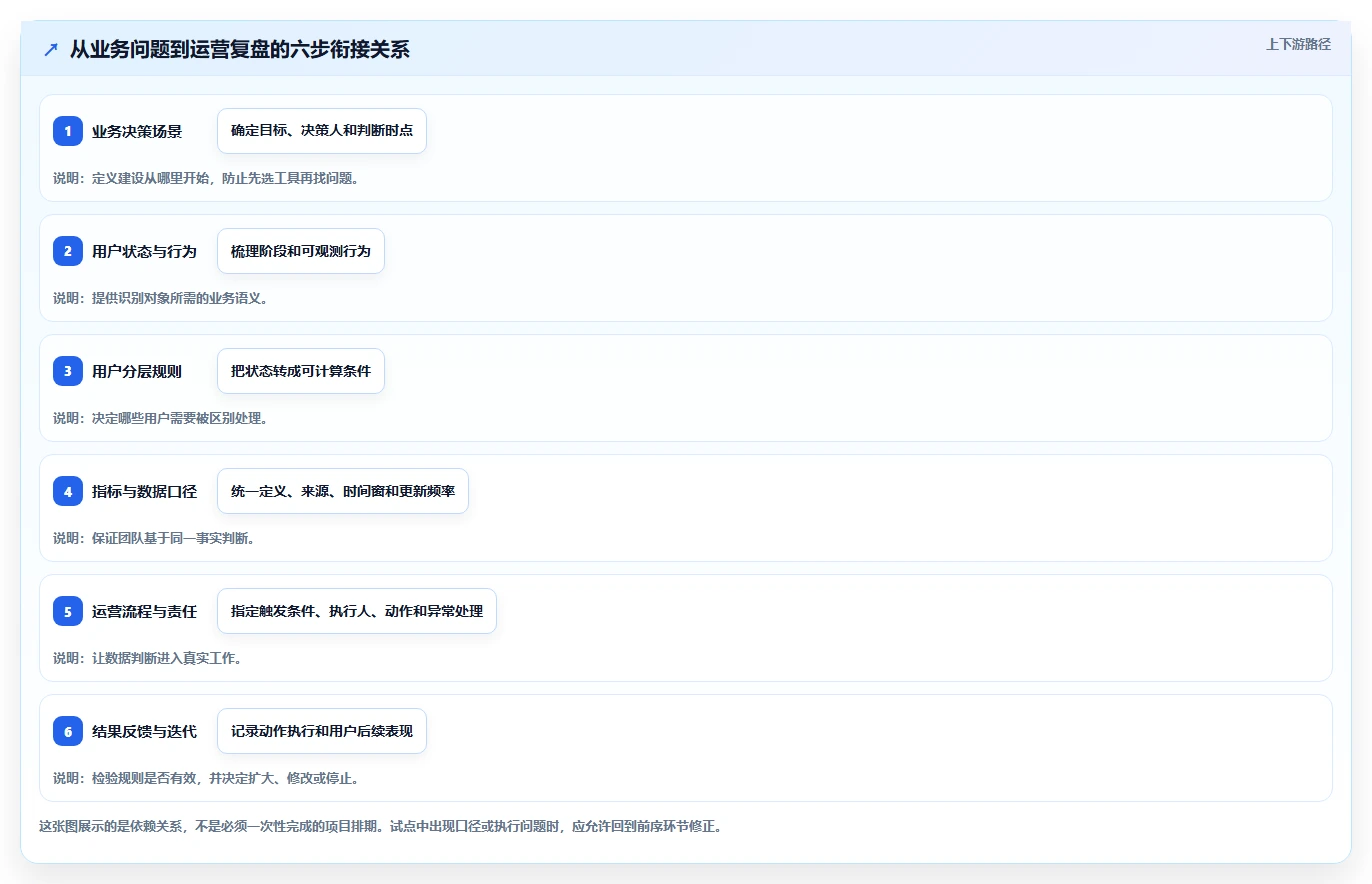Click the 统一定义、来源、时间窗和更新频率 chip
Viewport: 1372px width, 884px height.
343,491
